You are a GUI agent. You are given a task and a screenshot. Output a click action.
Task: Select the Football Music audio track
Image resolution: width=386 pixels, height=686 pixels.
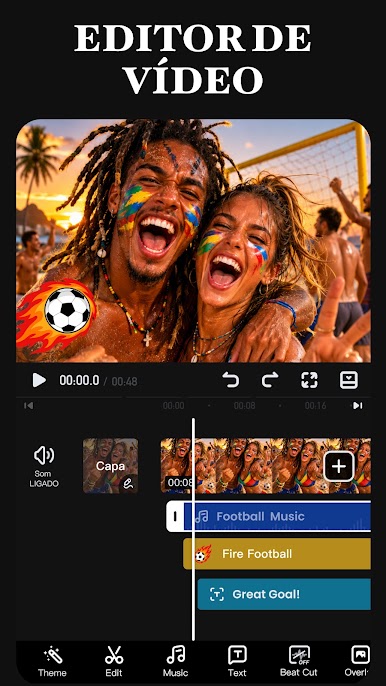(x=269, y=516)
